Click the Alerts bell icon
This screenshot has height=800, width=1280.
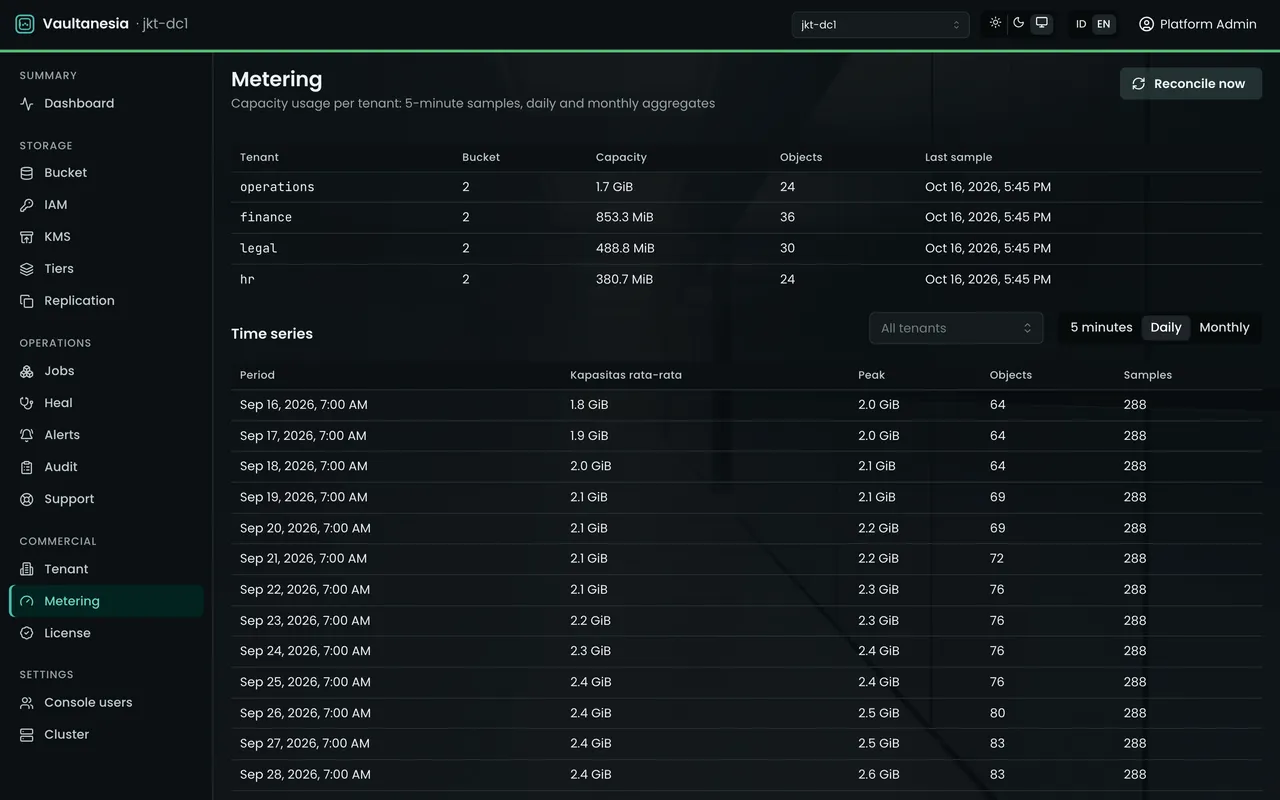click(x=27, y=435)
